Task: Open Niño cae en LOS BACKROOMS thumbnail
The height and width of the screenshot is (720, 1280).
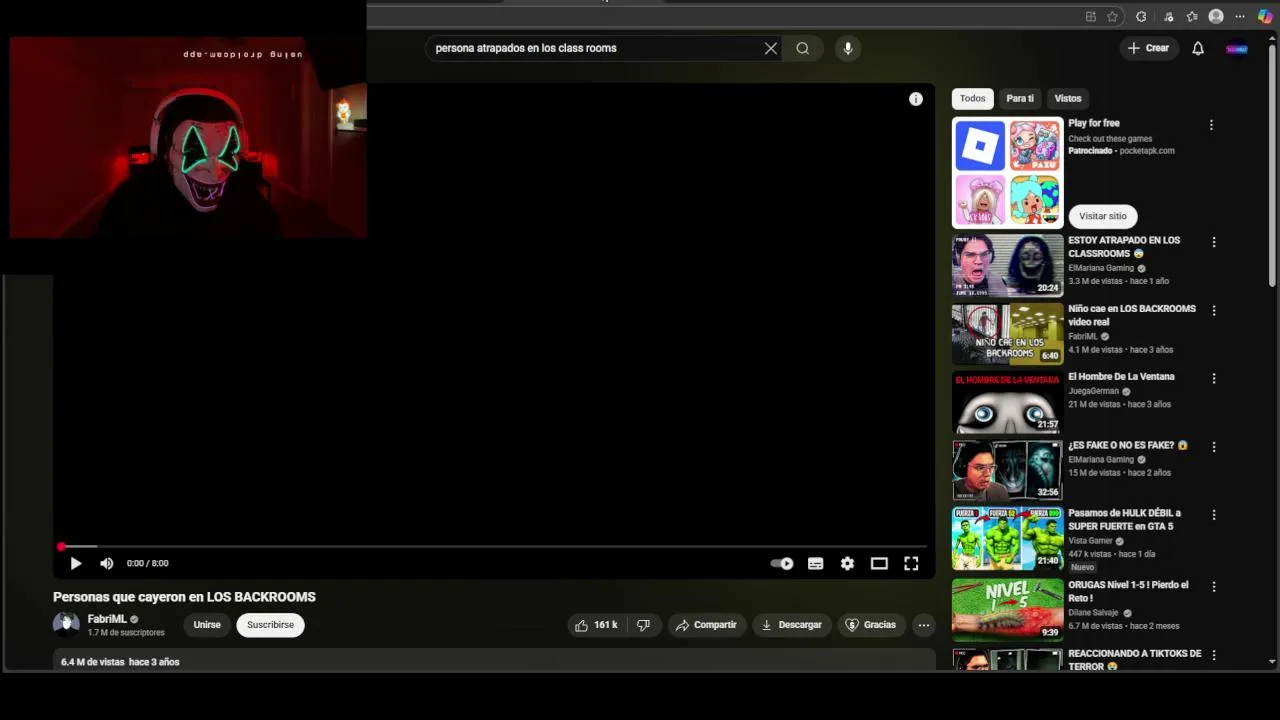Action: pyautogui.click(x=1007, y=334)
